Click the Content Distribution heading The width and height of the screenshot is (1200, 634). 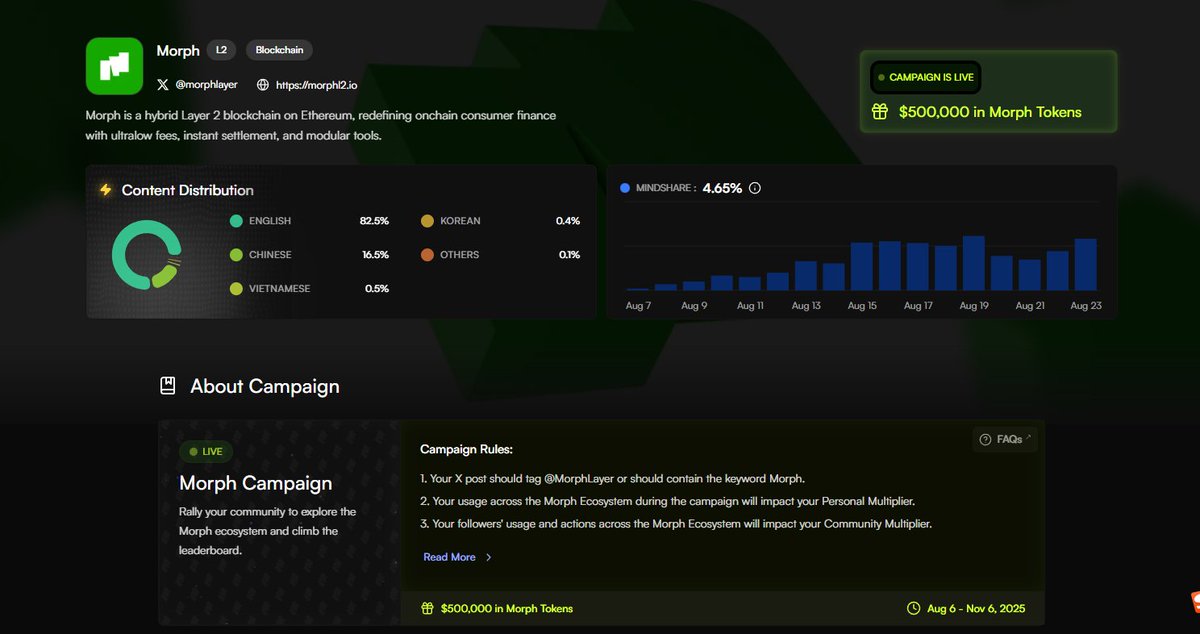click(188, 190)
